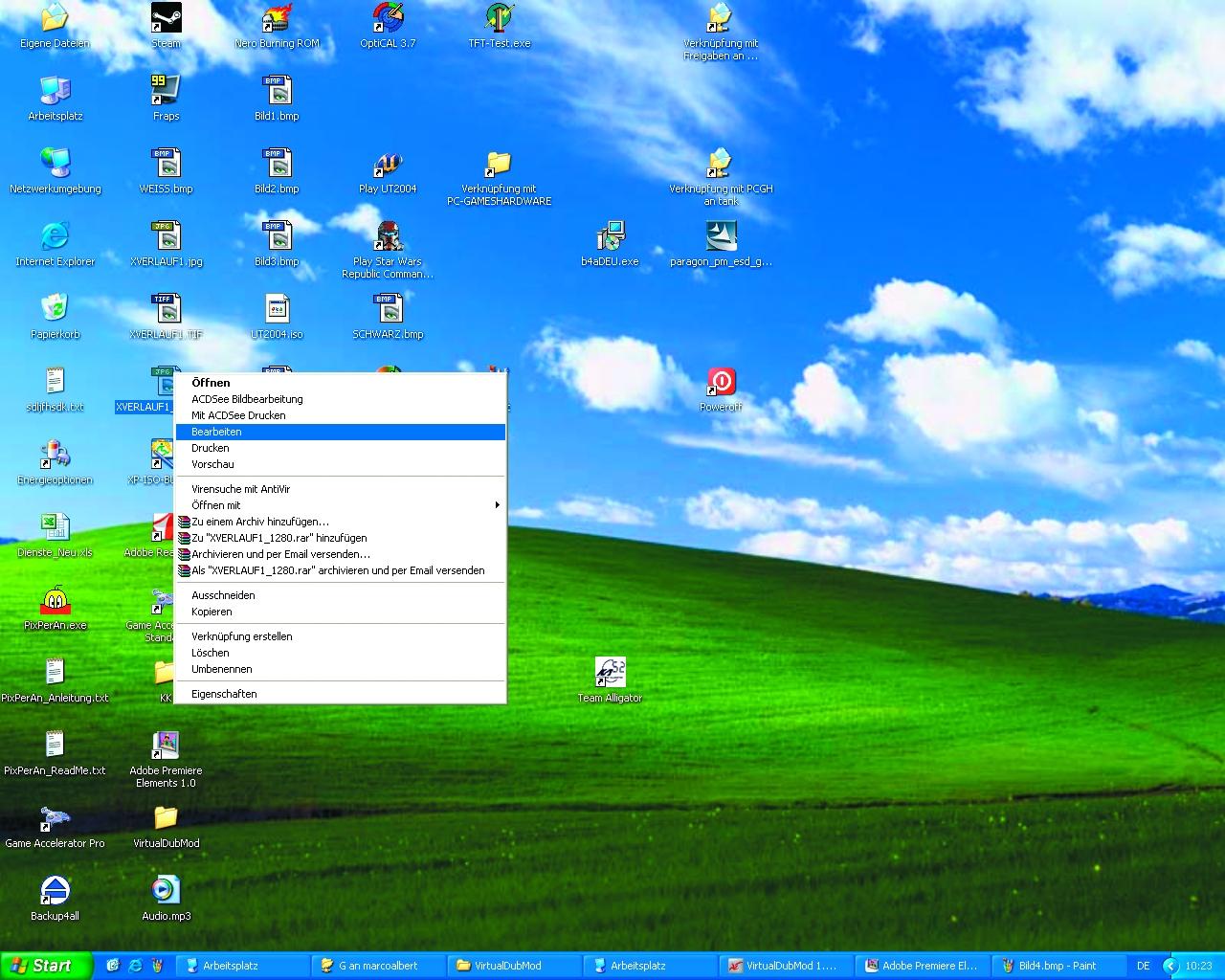Select the XVERLAUF1.TIF image file icon

(x=166, y=309)
